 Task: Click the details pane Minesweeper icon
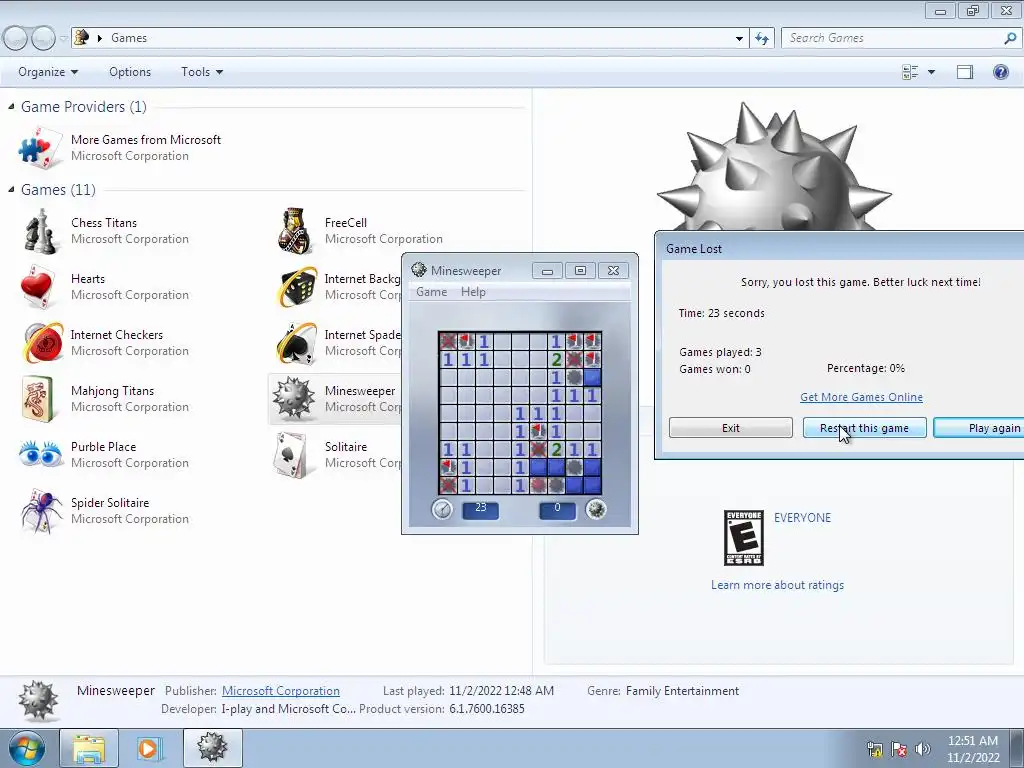click(39, 701)
